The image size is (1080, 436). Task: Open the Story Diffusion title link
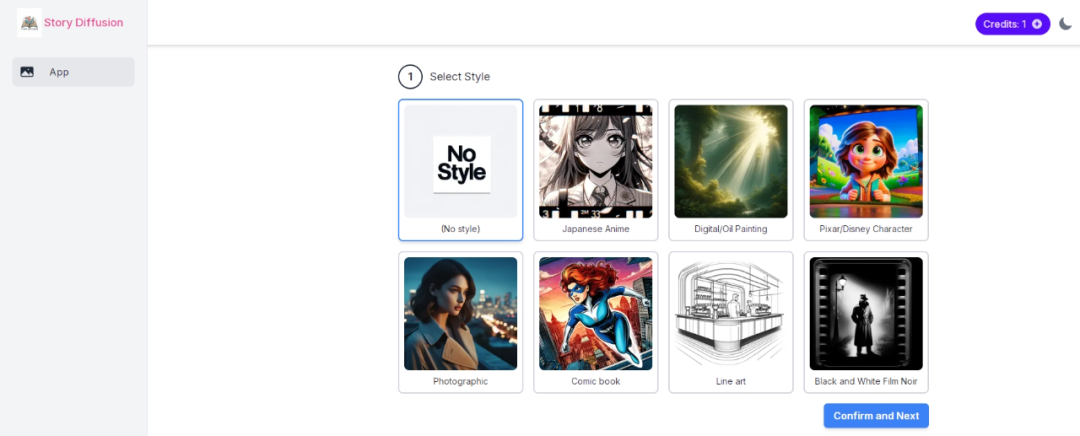point(83,23)
